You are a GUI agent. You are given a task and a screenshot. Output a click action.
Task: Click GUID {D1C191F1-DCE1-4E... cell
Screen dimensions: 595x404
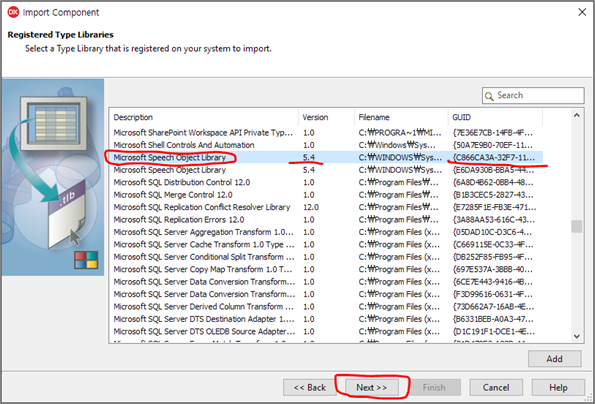pos(494,332)
